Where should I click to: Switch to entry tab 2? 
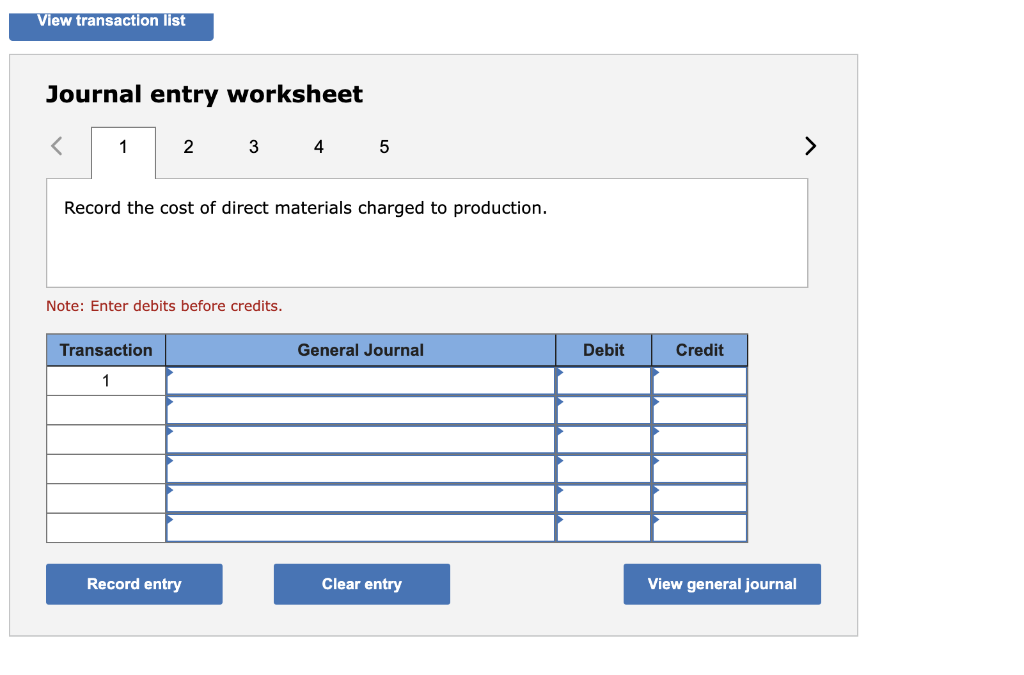(x=188, y=147)
